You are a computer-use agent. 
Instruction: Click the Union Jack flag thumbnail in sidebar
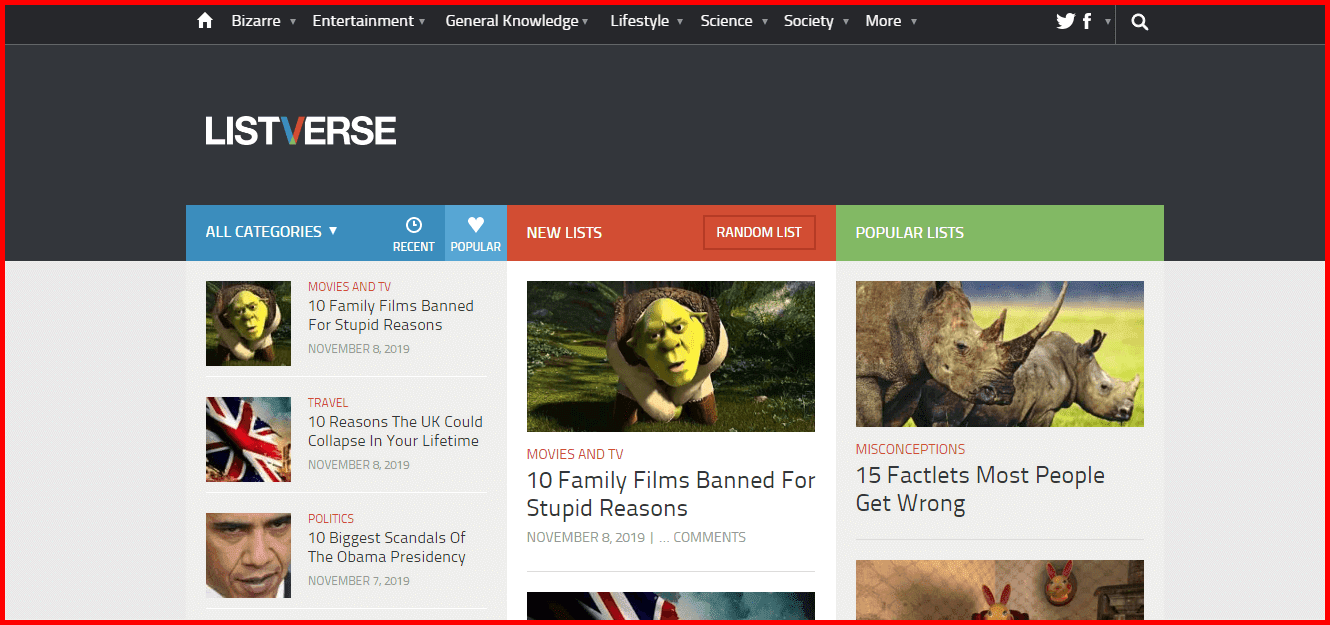pyautogui.click(x=248, y=439)
